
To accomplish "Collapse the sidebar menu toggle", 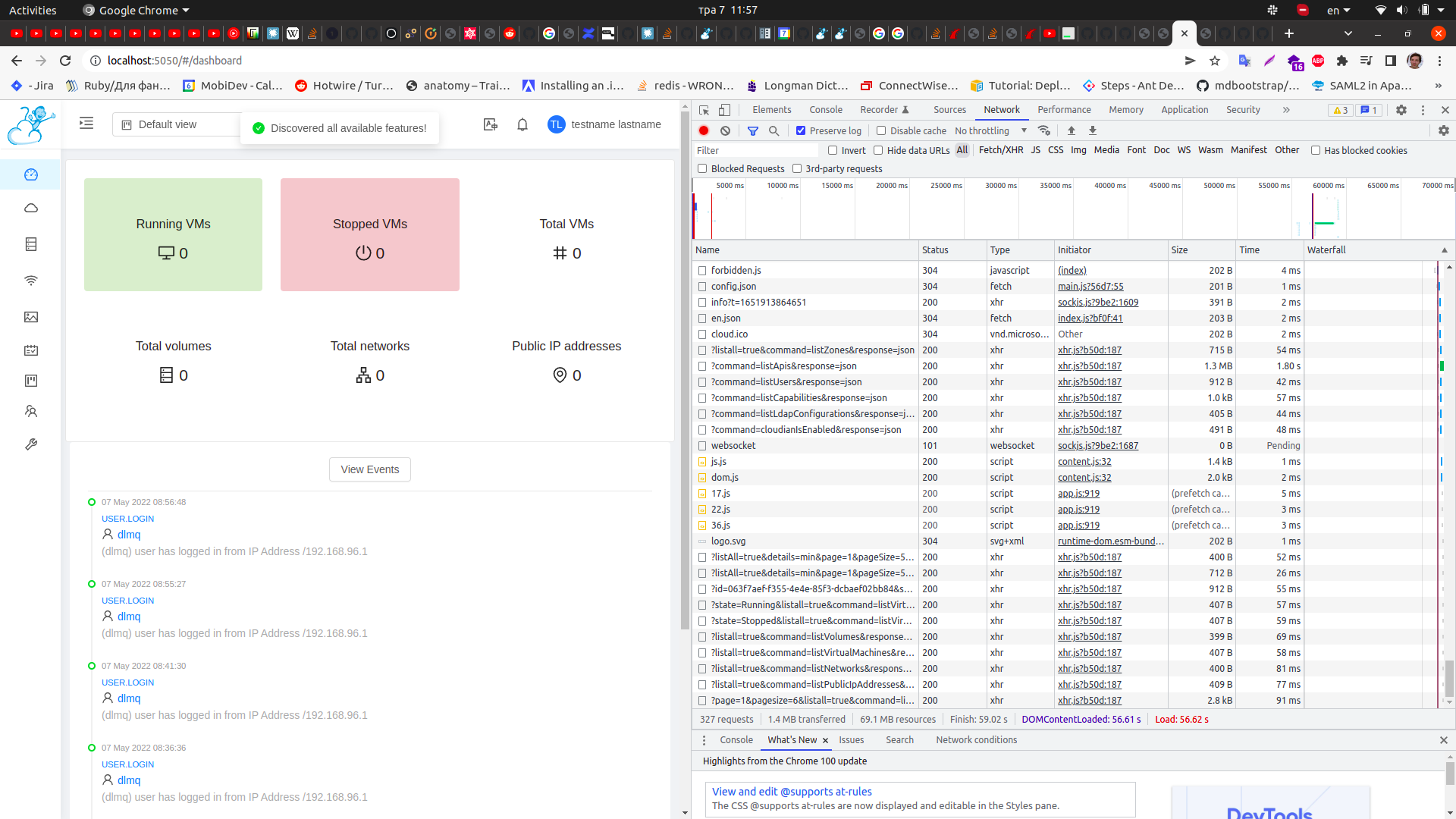I will [x=86, y=124].
